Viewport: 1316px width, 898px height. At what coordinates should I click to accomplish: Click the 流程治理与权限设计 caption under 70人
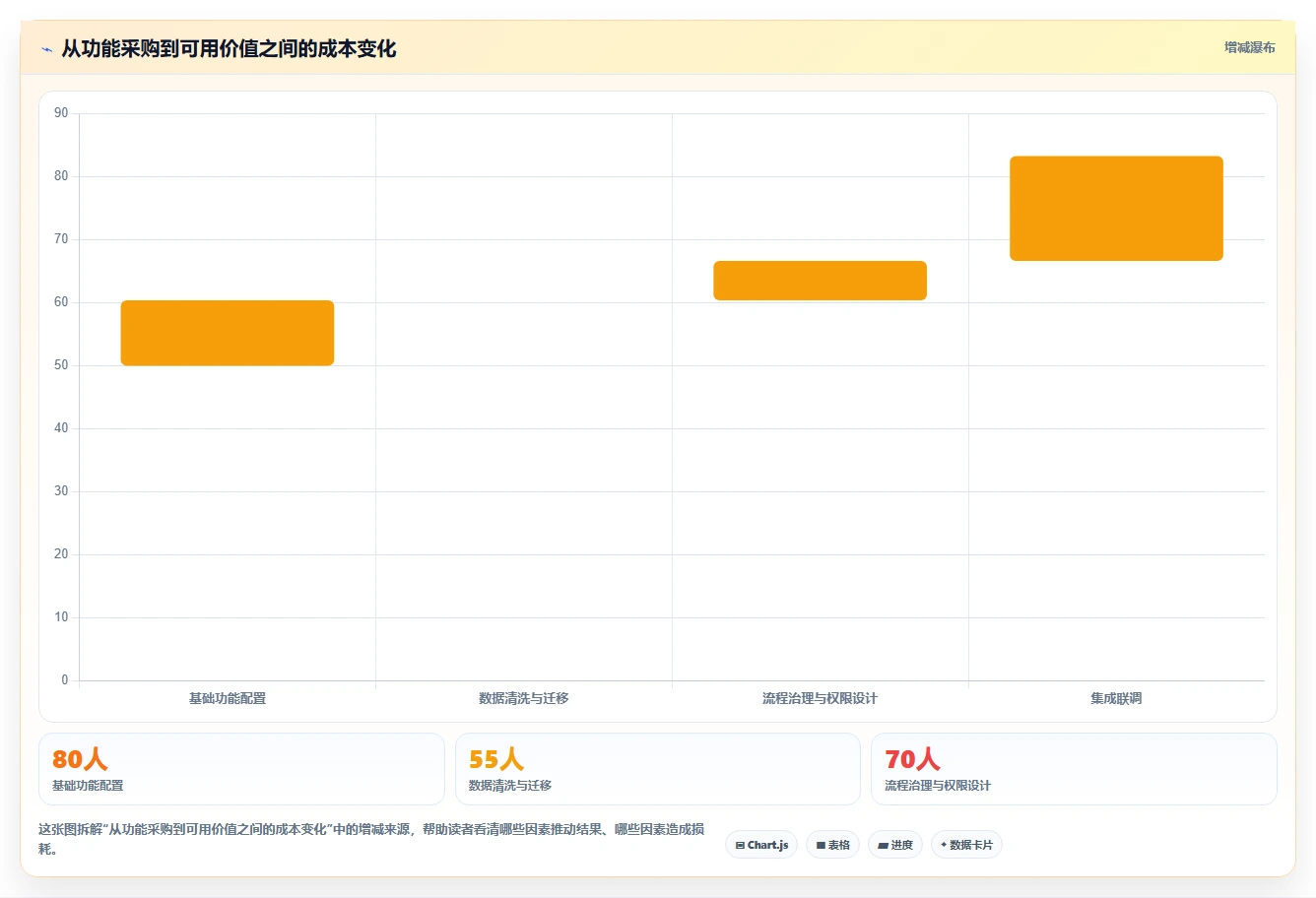(x=938, y=786)
